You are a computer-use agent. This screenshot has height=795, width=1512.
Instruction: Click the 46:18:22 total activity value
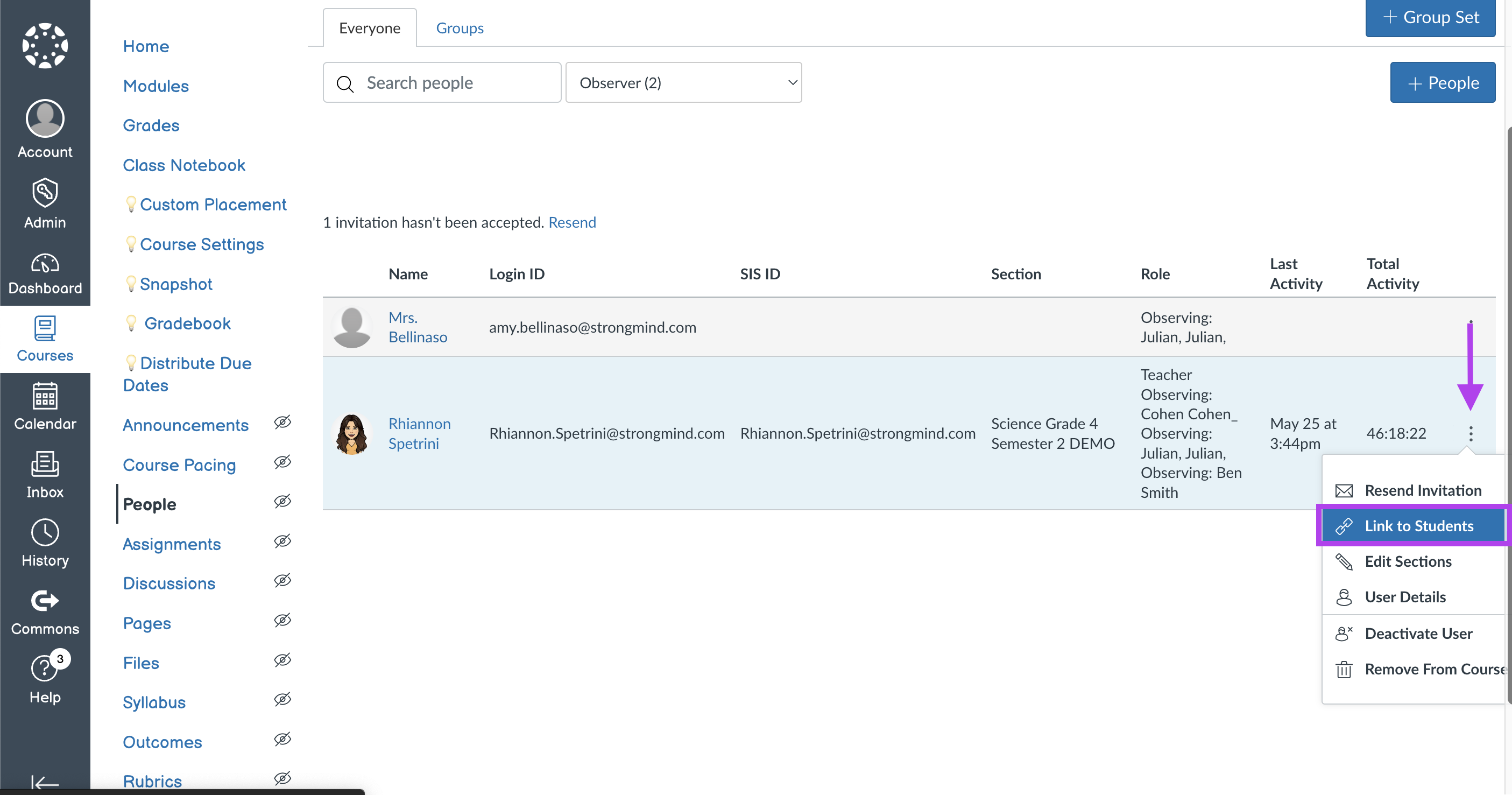pos(1396,434)
